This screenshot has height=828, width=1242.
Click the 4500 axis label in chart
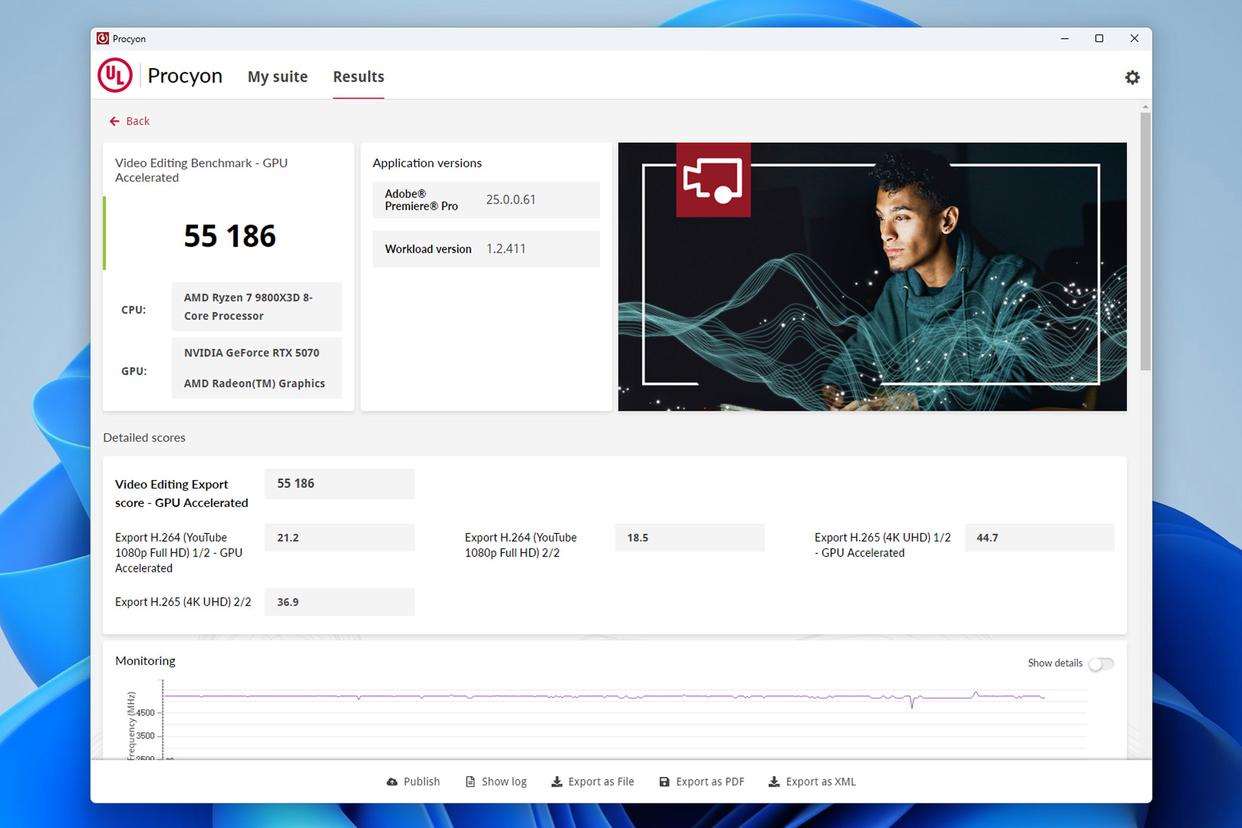[x=145, y=713]
